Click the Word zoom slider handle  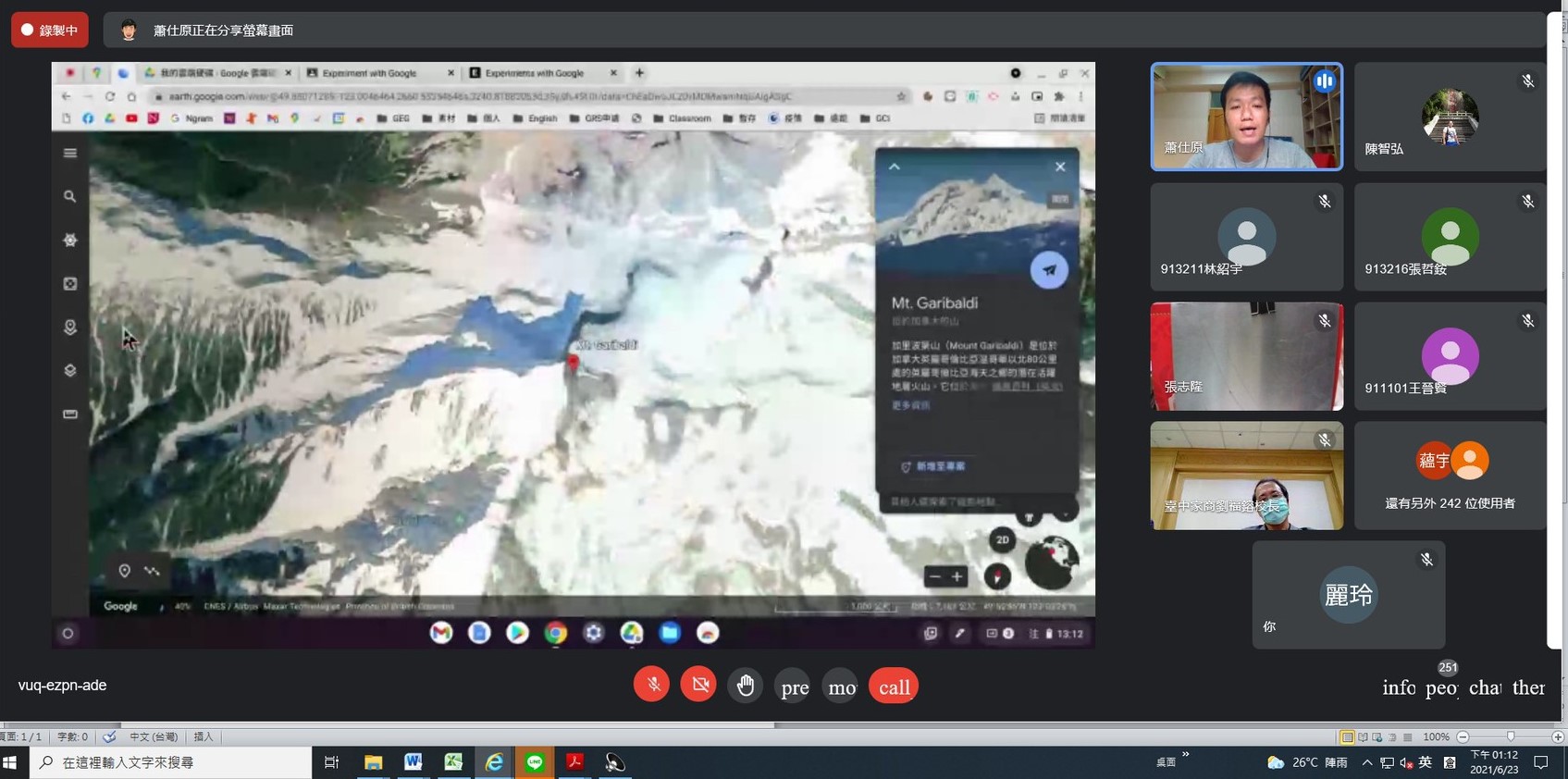coord(1511,736)
